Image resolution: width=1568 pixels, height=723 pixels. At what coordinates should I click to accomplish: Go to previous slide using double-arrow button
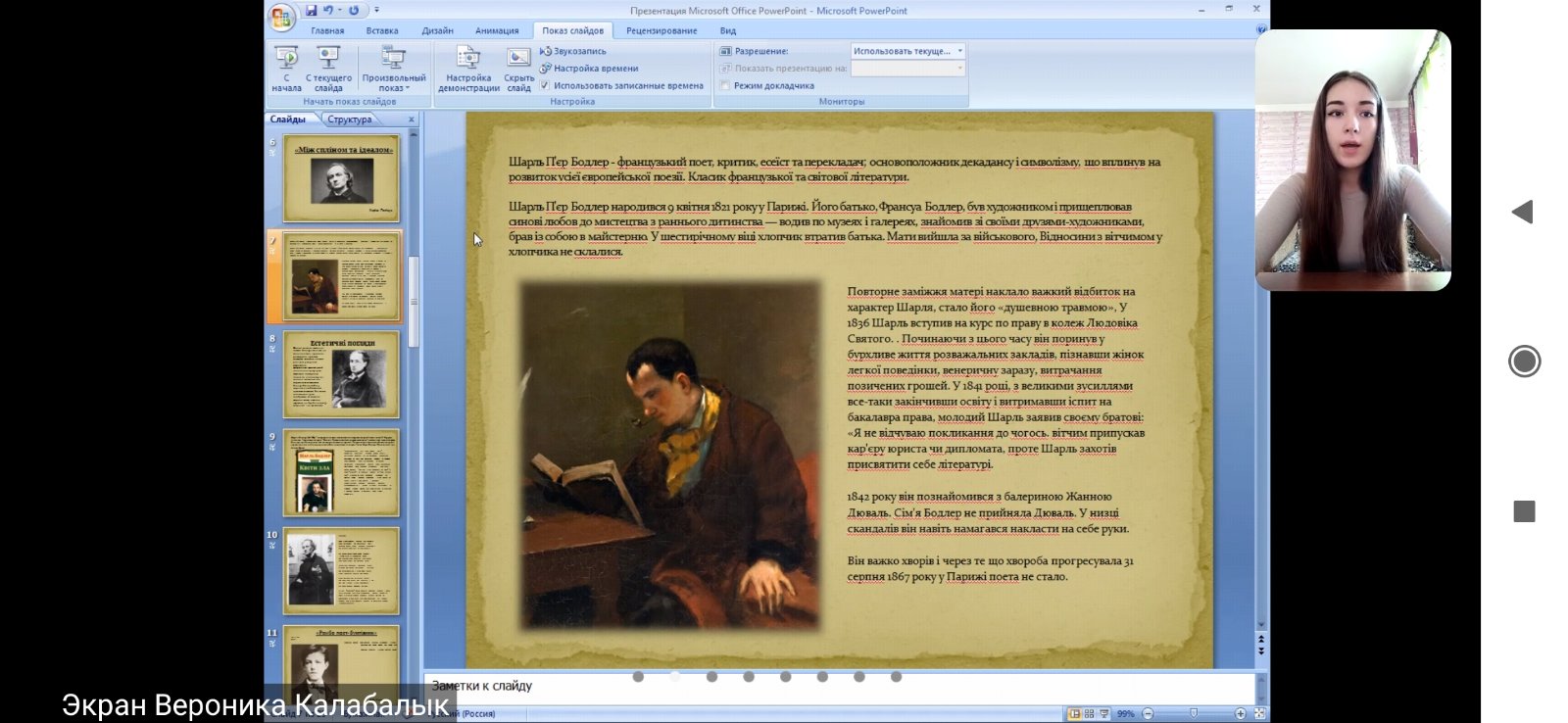1261,639
